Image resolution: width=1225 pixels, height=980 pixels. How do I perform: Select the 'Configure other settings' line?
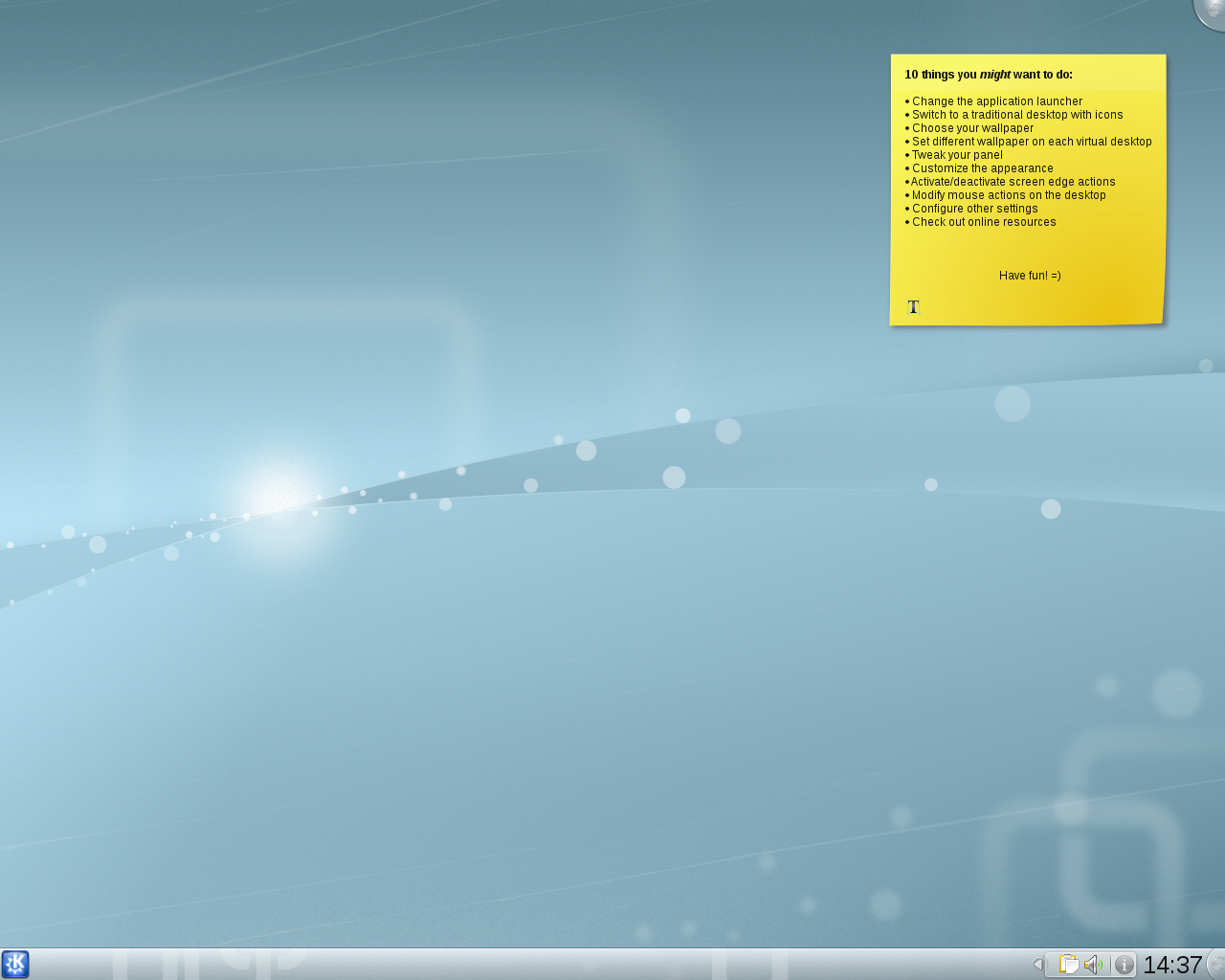tap(974, 209)
